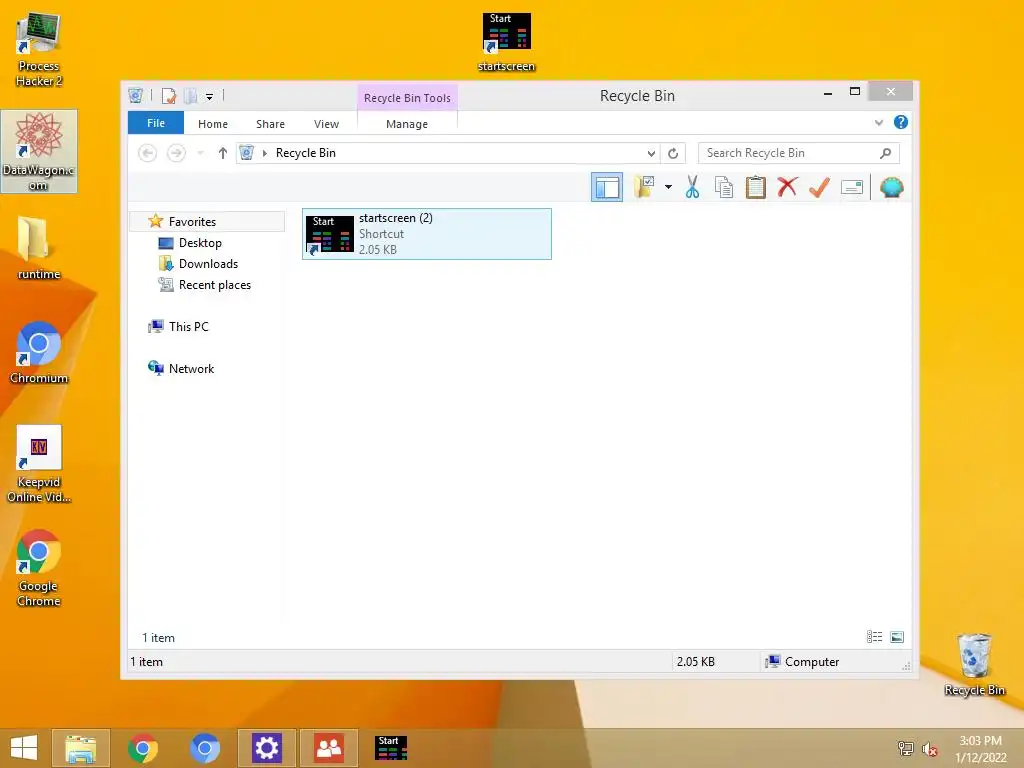The width and height of the screenshot is (1024, 768).
Task: Open Chromium from the taskbar
Action: point(204,748)
